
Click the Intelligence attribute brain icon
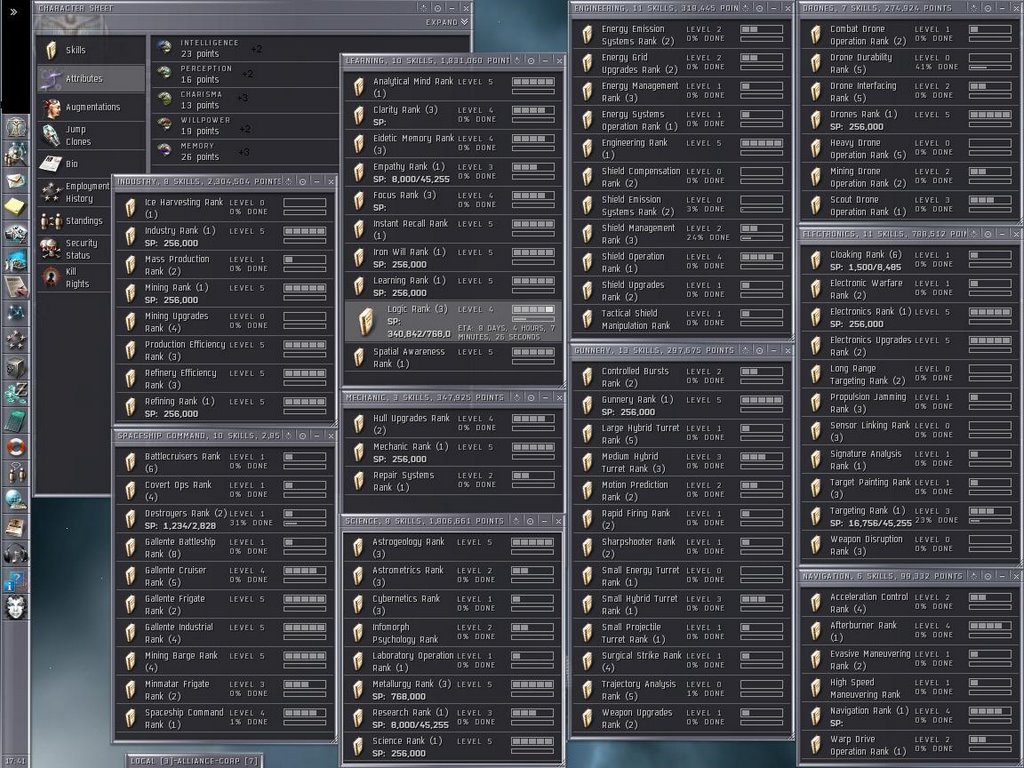[165, 48]
